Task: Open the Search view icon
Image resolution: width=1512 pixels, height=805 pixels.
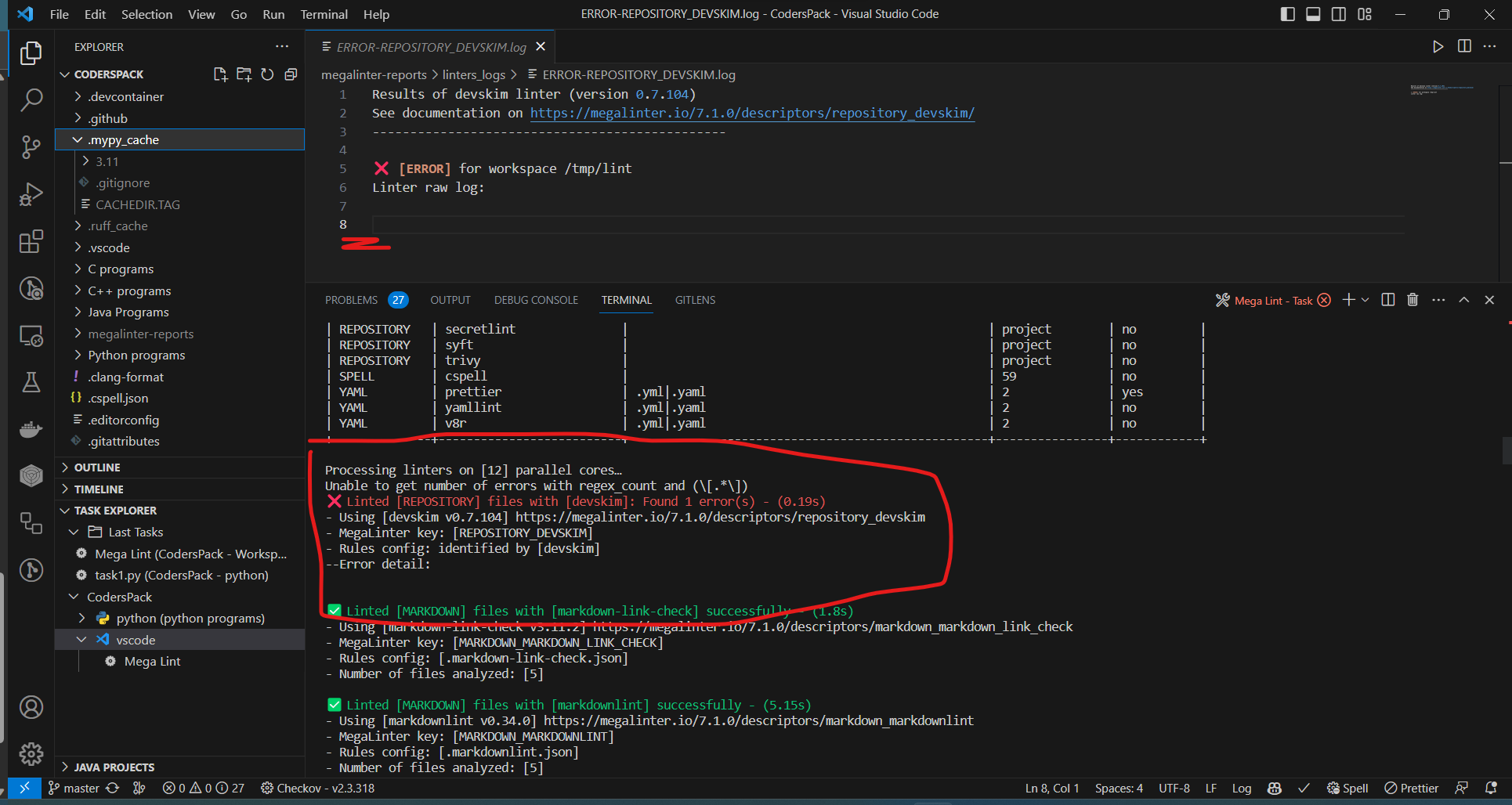Action: click(31, 100)
